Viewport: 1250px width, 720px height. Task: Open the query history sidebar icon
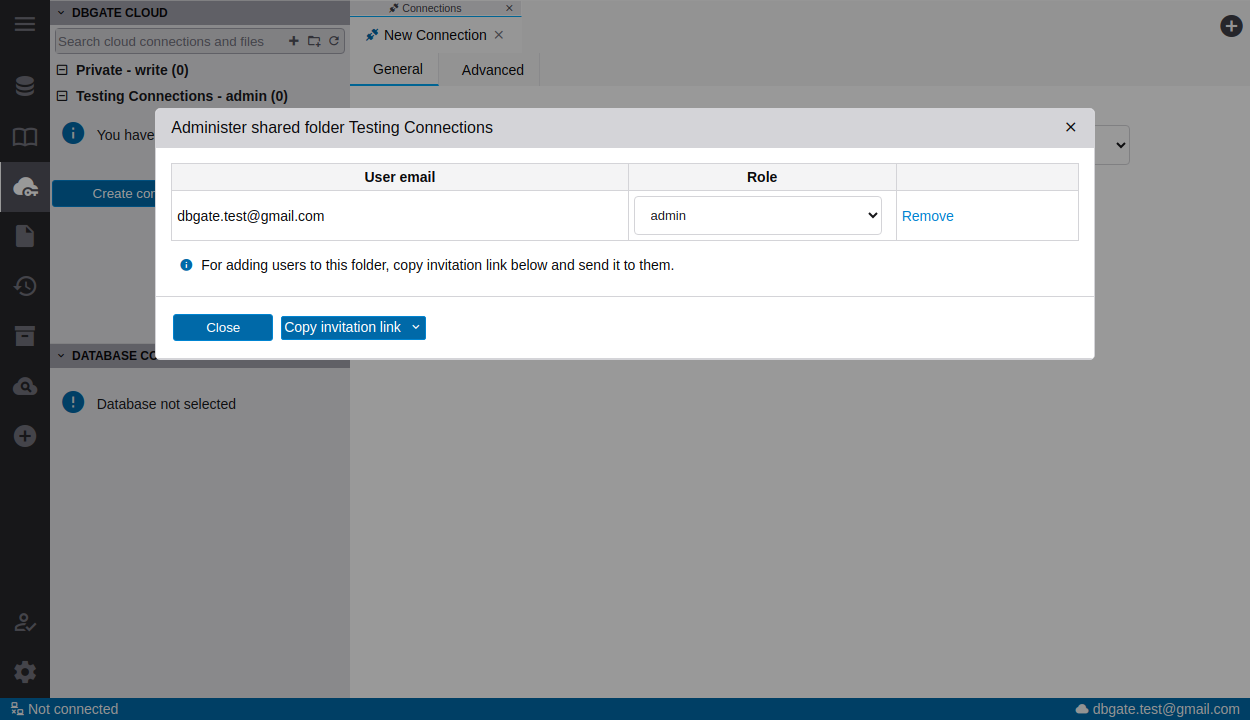click(25, 286)
